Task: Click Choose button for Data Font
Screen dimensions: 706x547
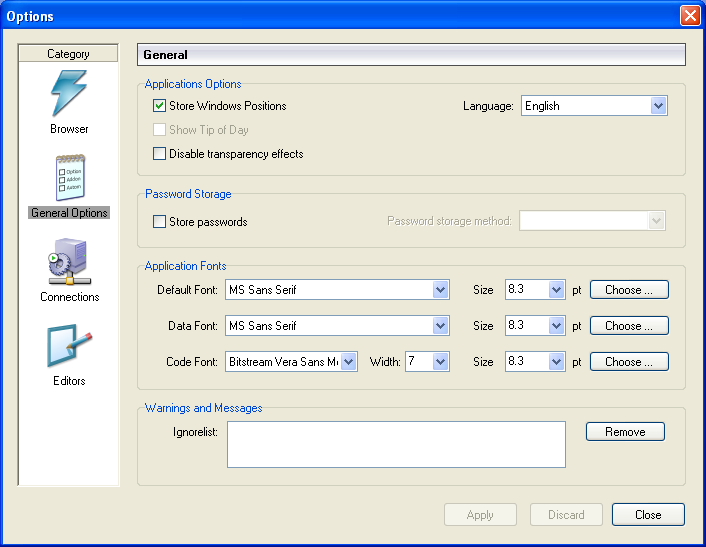Action: [629, 326]
